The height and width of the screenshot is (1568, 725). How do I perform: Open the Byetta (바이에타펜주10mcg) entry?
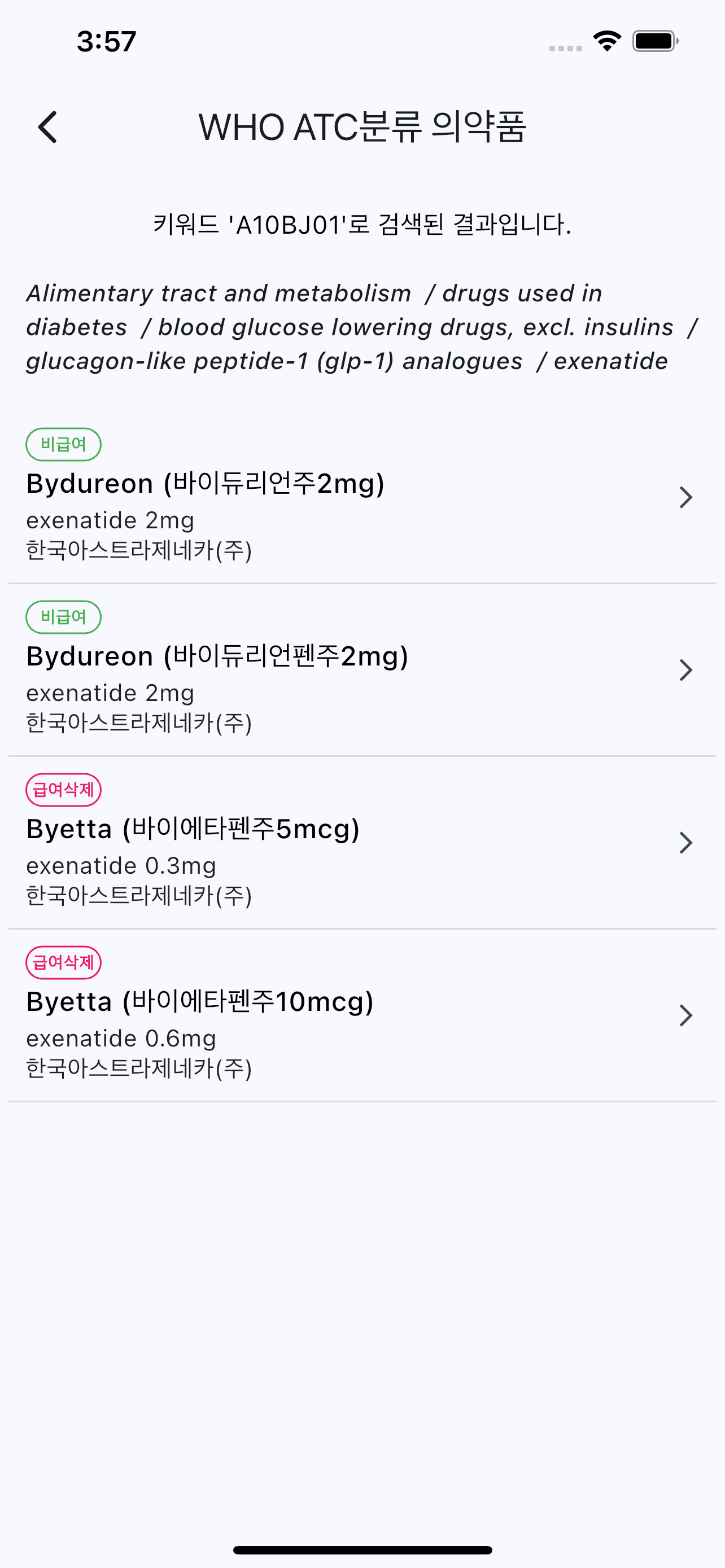click(x=200, y=1002)
